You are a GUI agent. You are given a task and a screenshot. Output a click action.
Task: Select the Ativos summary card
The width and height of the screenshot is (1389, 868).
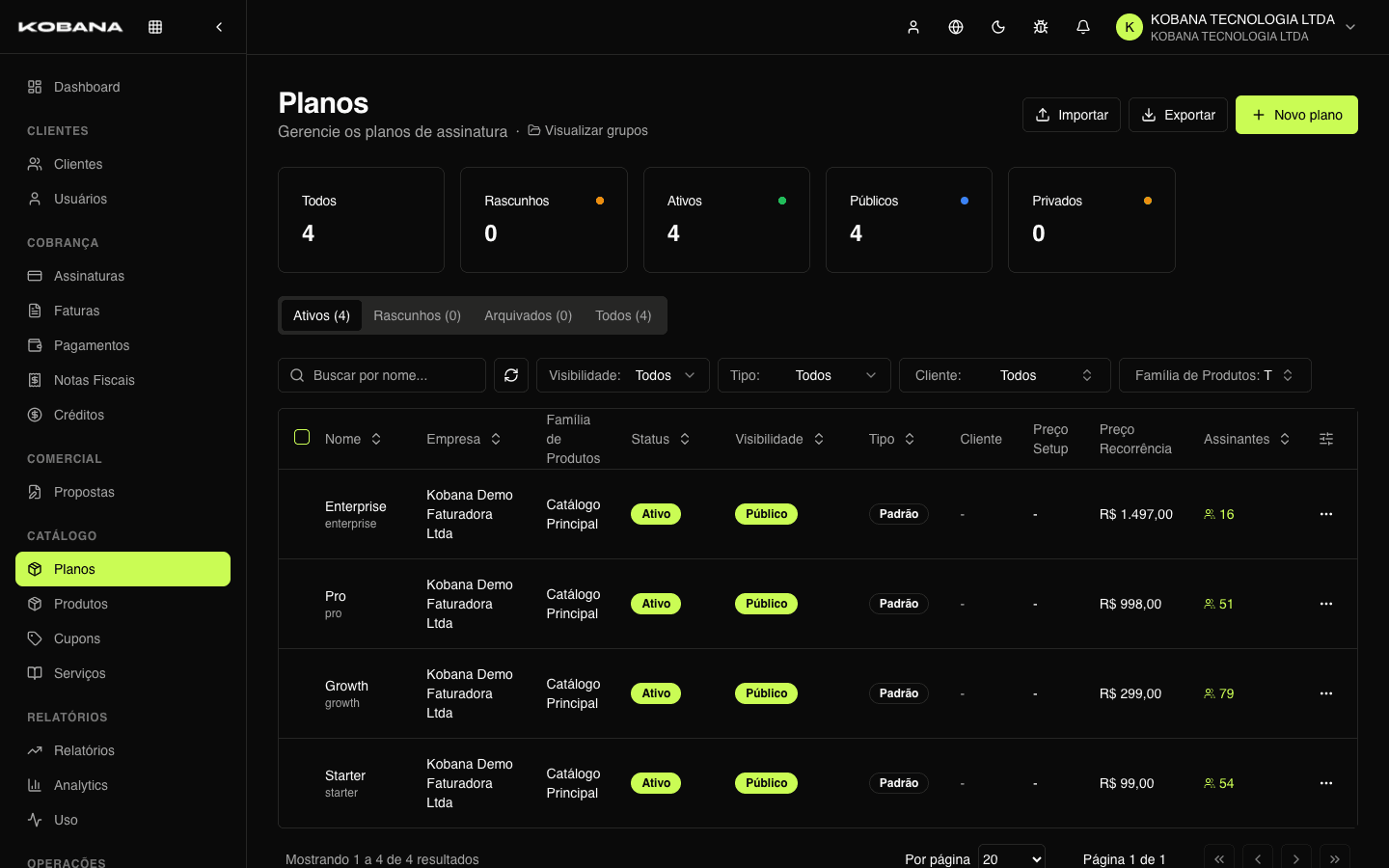tap(726, 220)
